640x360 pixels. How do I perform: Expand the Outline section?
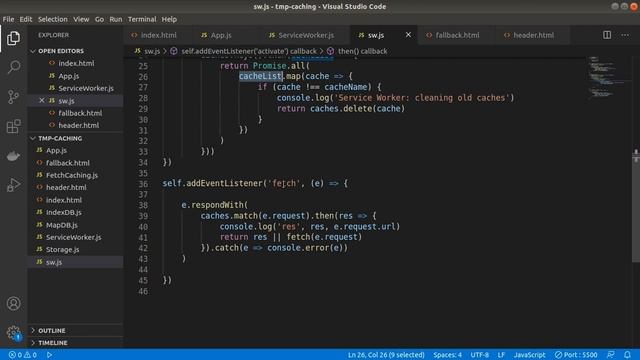(75, 330)
